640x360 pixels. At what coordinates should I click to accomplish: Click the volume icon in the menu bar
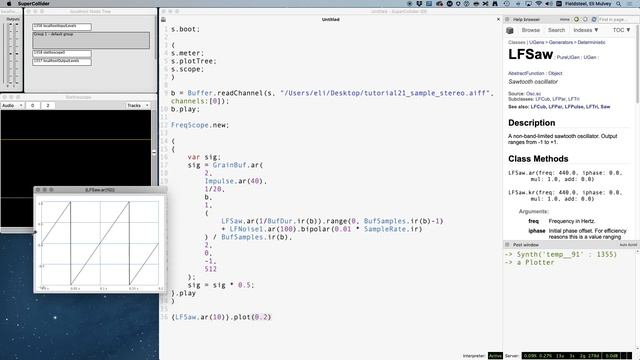549,4
